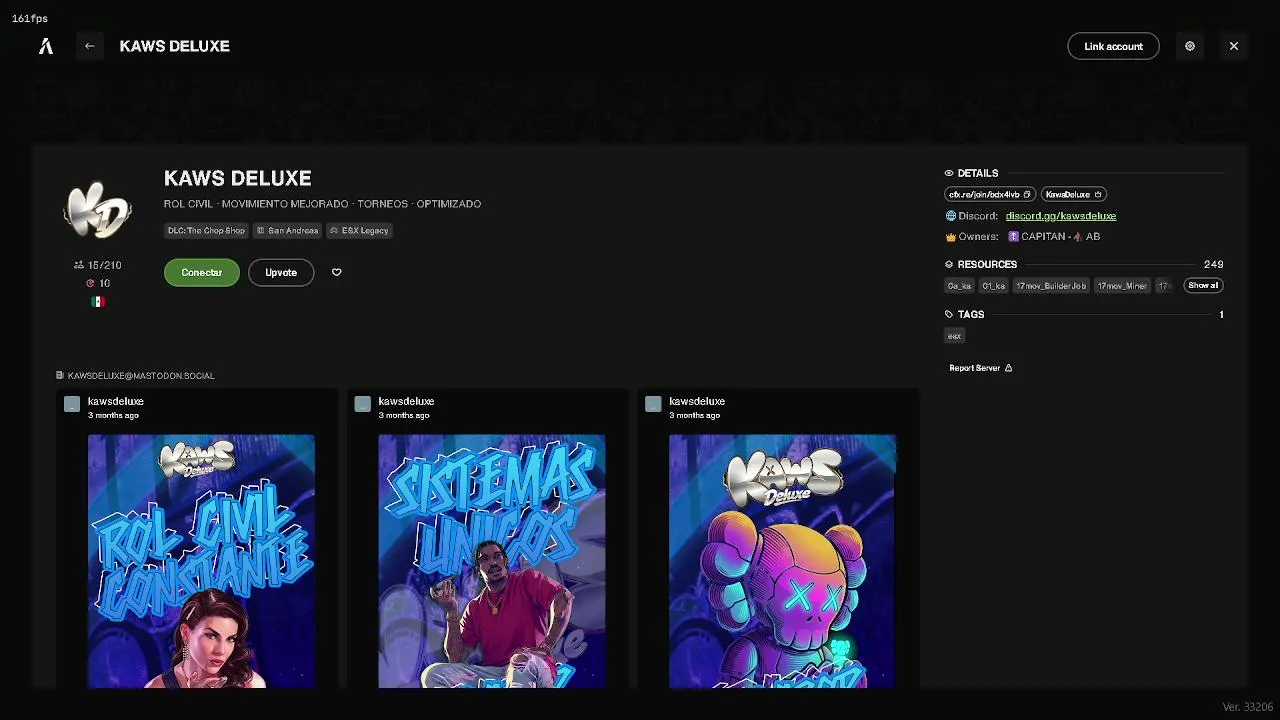Open the discord.gg/kawsdeluxe link
The width and height of the screenshot is (1280, 720).
(x=1061, y=216)
